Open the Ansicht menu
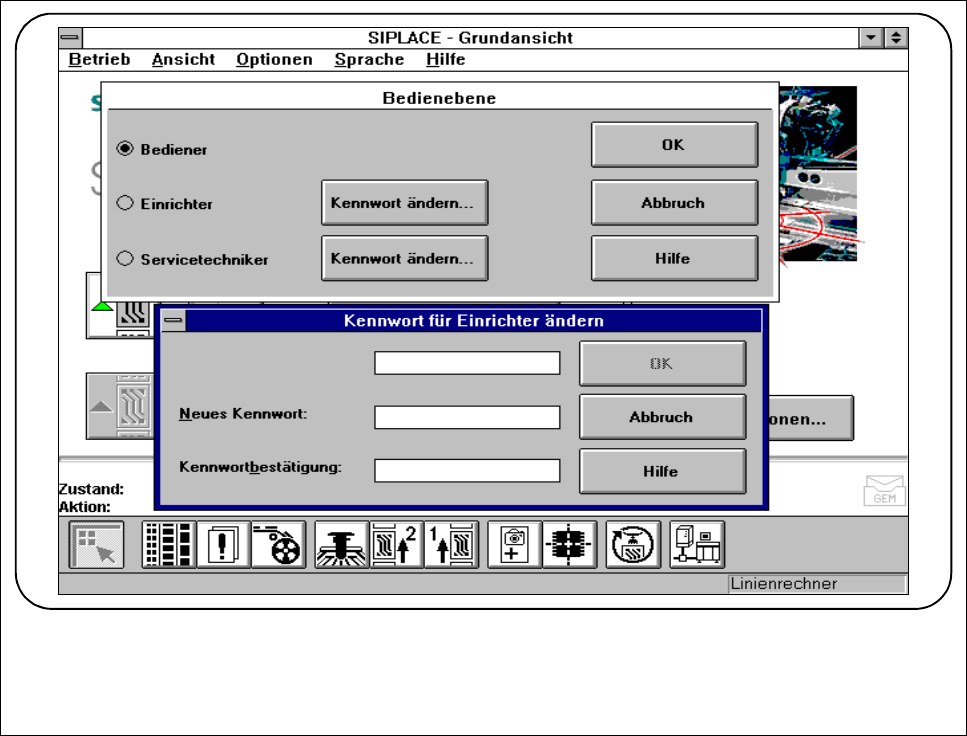 183,59
